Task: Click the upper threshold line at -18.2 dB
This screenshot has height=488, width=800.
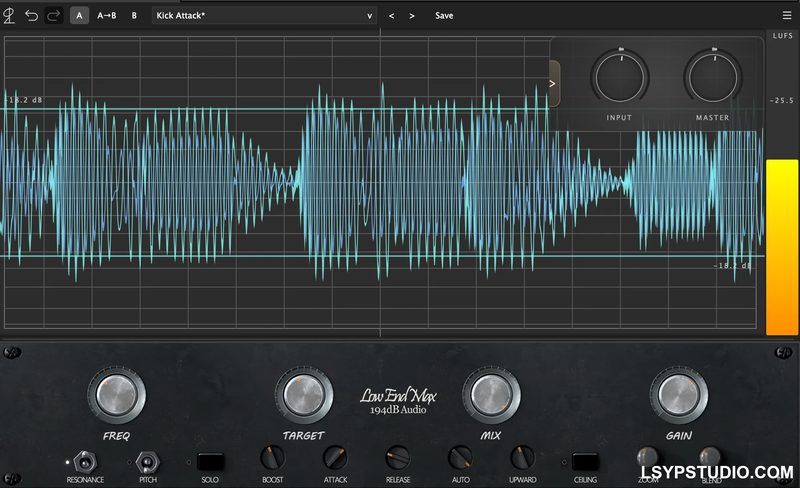Action: [x=276, y=109]
